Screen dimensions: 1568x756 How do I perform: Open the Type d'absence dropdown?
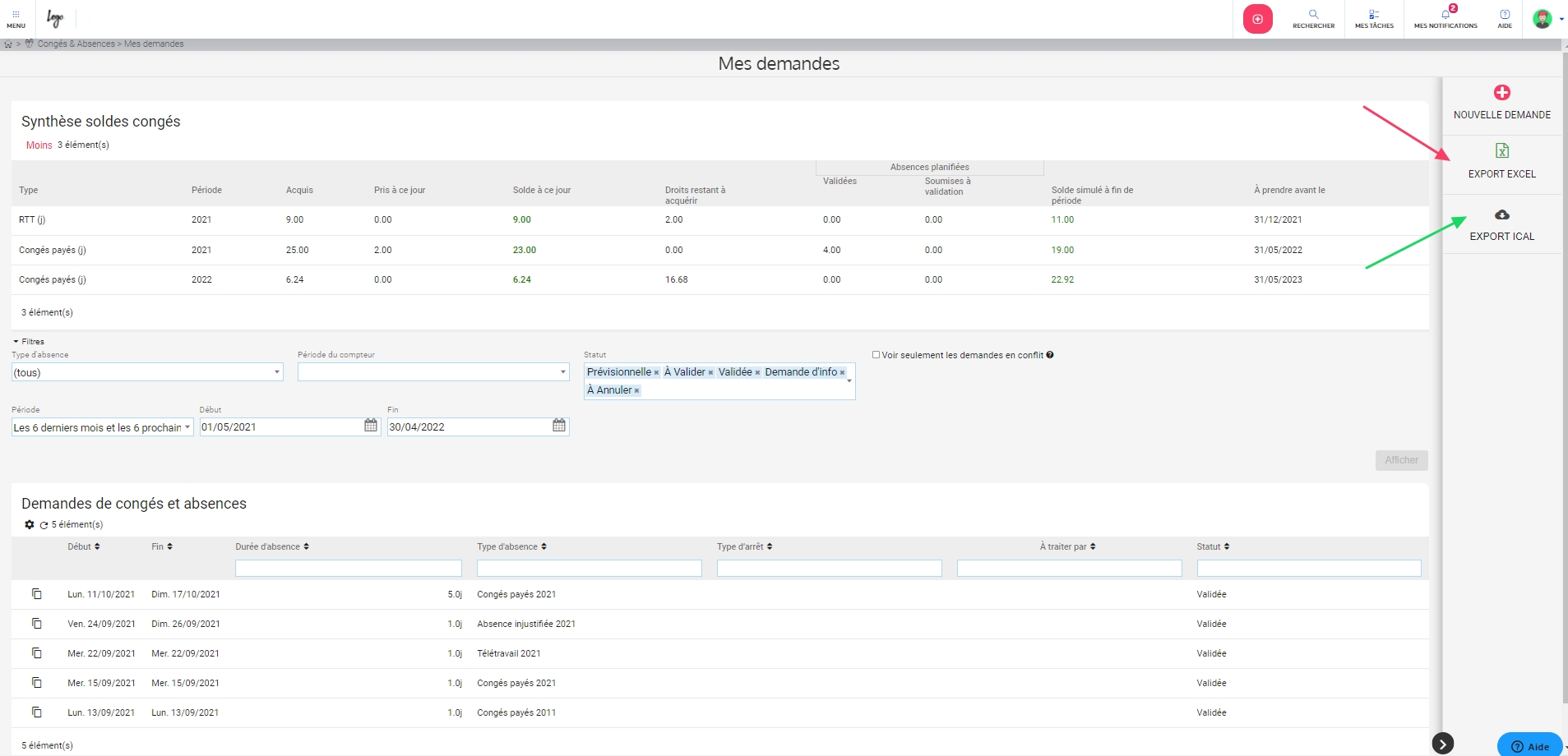pyautogui.click(x=147, y=372)
